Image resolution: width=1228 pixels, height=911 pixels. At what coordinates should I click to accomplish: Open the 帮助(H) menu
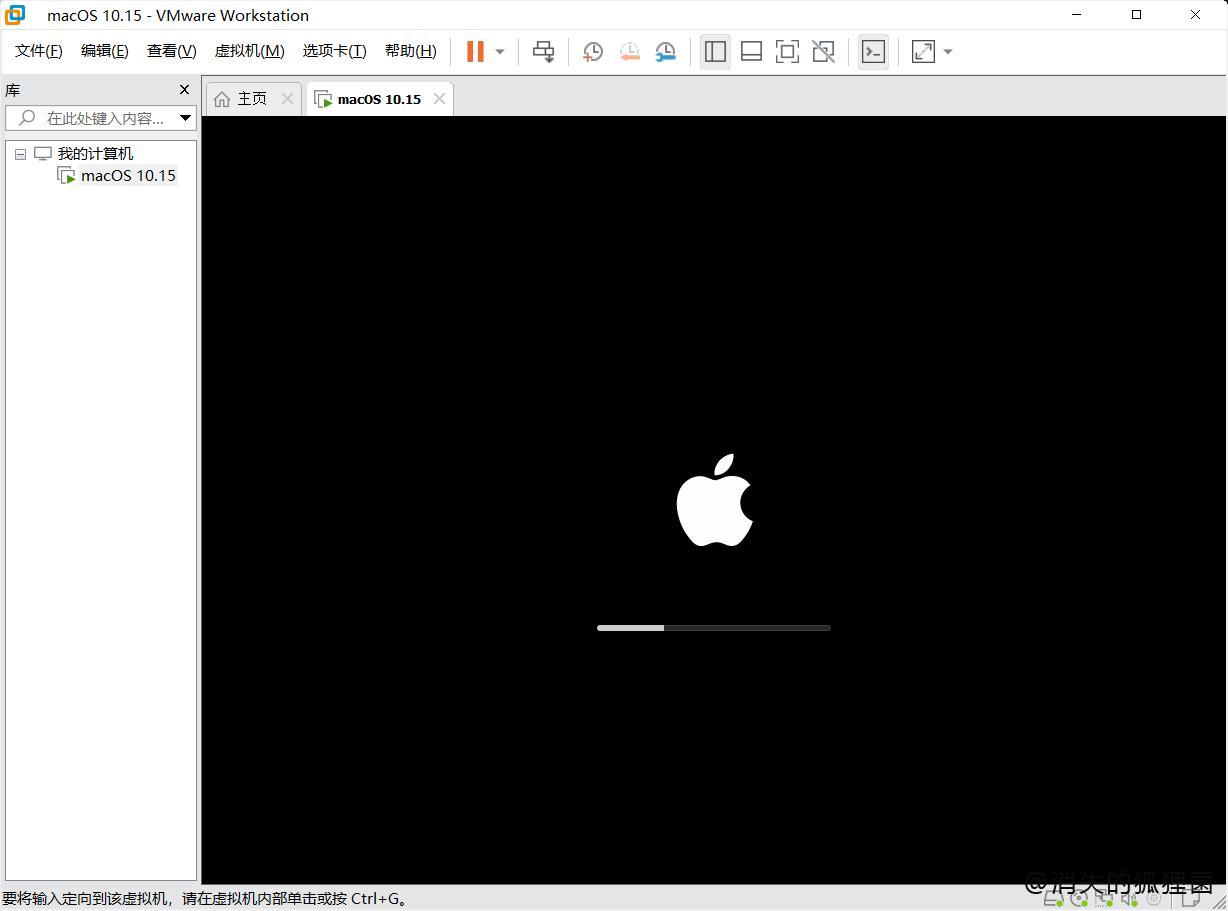point(411,51)
